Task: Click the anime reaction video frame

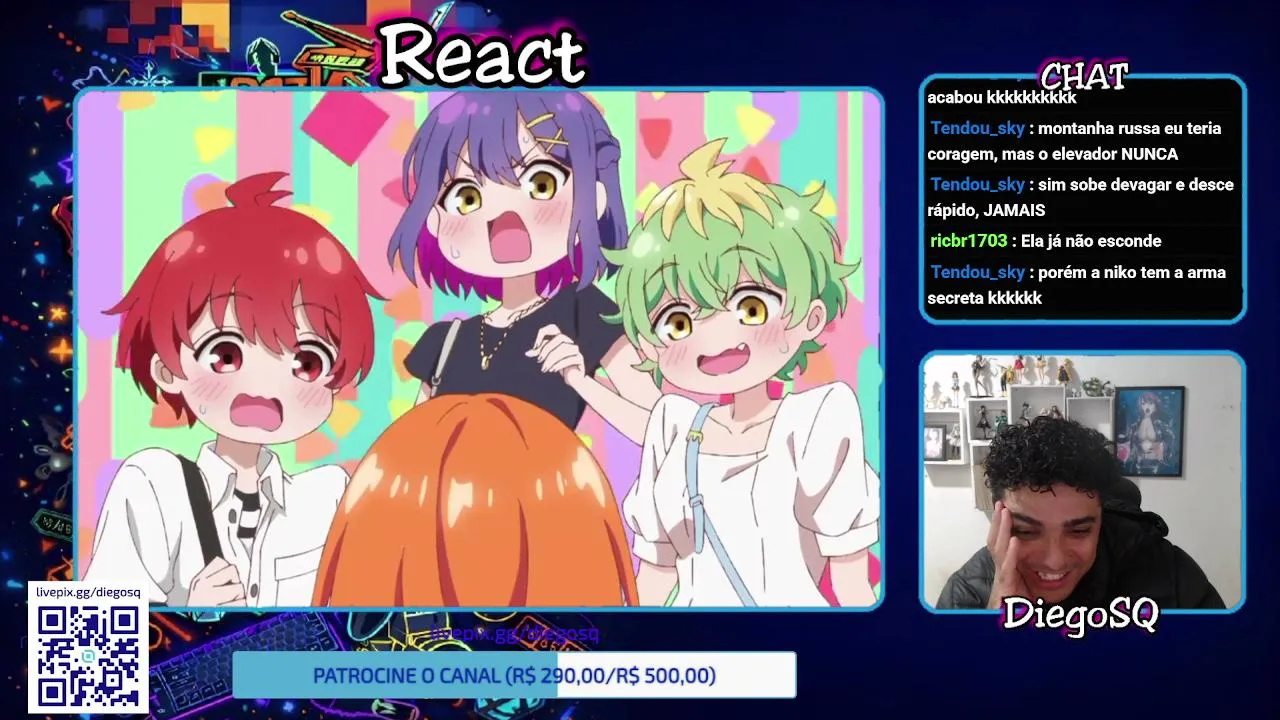Action: (x=479, y=349)
